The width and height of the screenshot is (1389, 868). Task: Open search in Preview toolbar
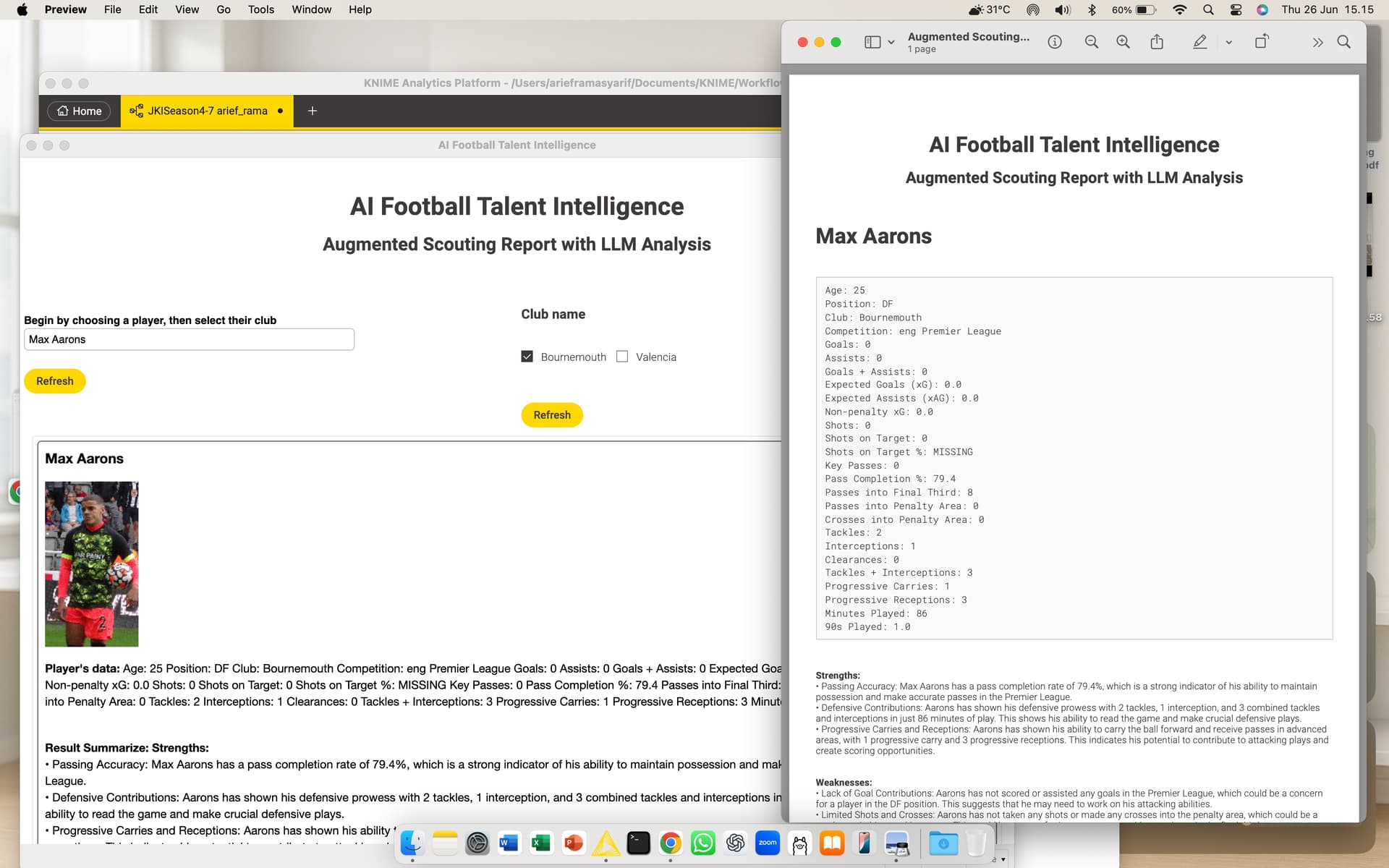[1343, 42]
